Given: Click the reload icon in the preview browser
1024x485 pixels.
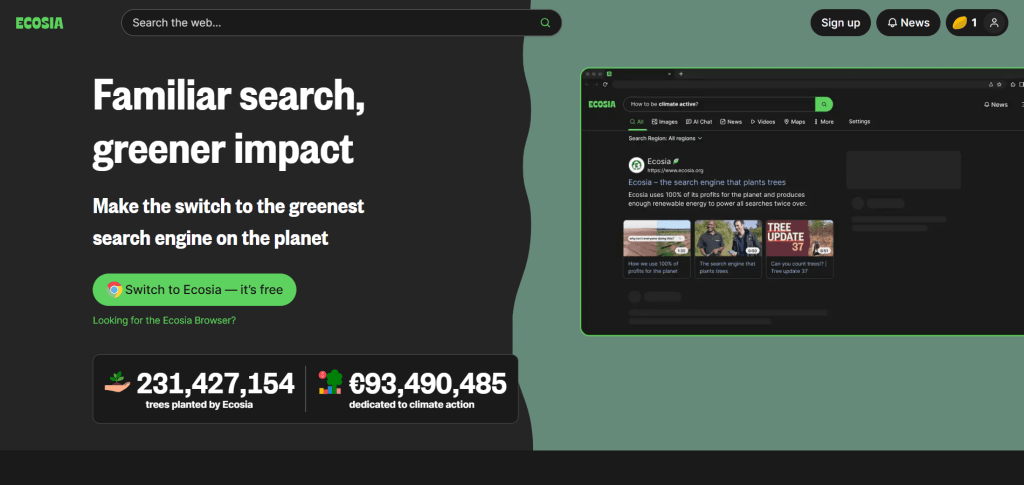Looking at the screenshot, I should [605, 84].
